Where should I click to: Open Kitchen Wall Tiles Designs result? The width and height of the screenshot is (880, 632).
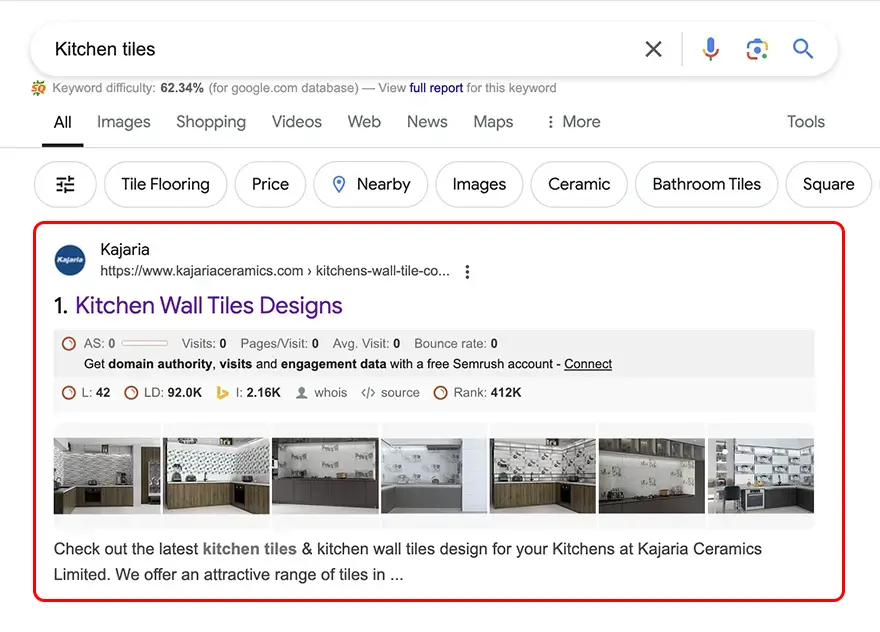point(208,306)
